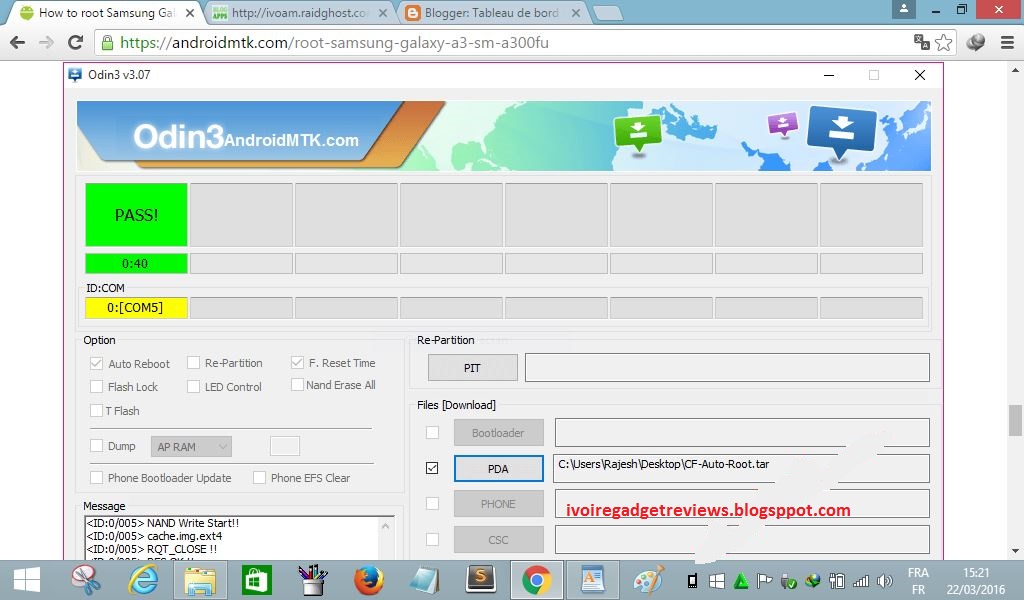The image size is (1024, 600).
Task: Open File Explorer from the taskbar
Action: point(200,580)
